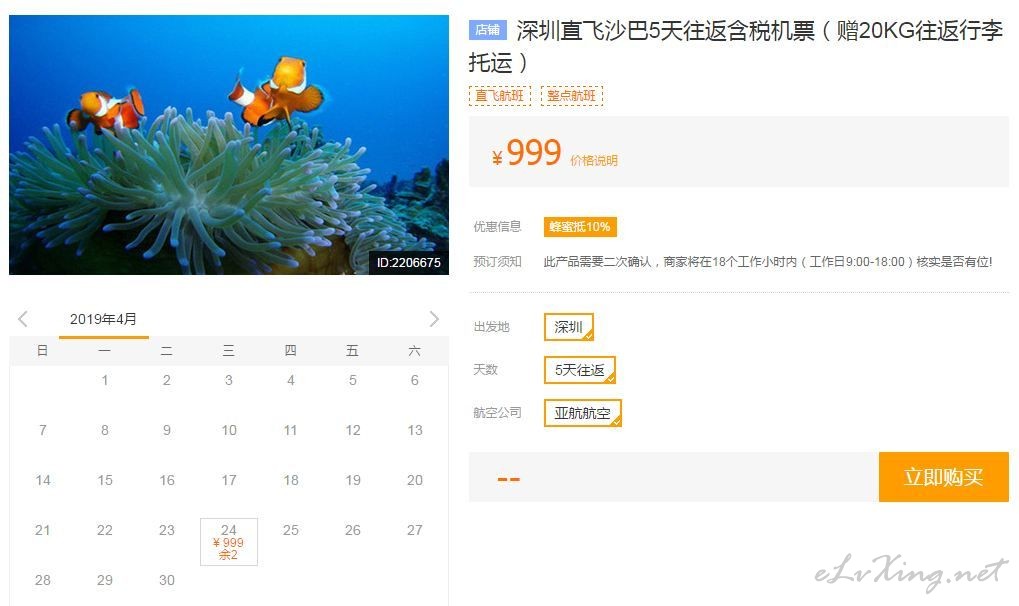Image resolution: width=1019 pixels, height=606 pixels.
Task: Select 亚航航空 airline option
Action: [x=582, y=413]
